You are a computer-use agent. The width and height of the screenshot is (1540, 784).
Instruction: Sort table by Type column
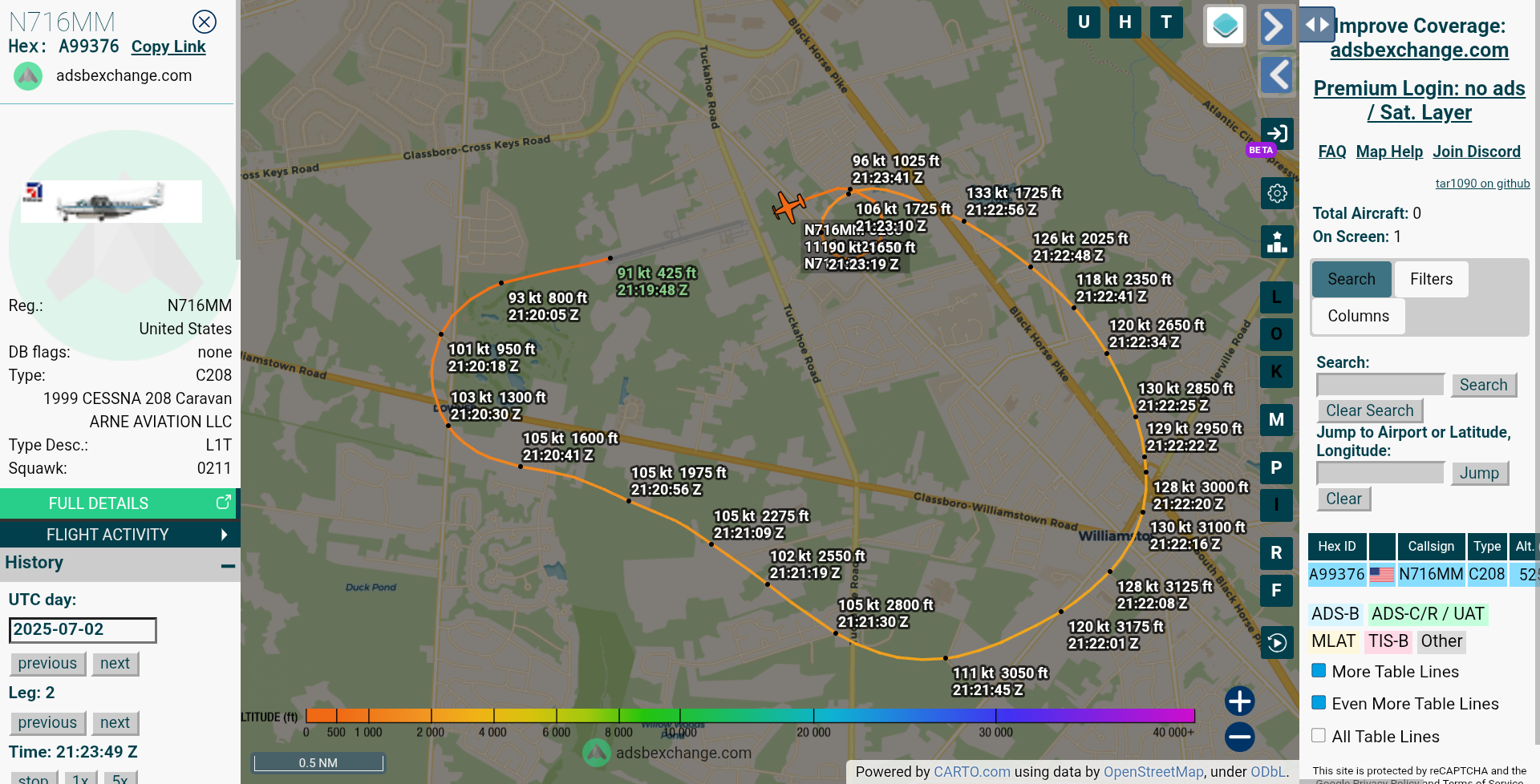pyautogui.click(x=1487, y=546)
